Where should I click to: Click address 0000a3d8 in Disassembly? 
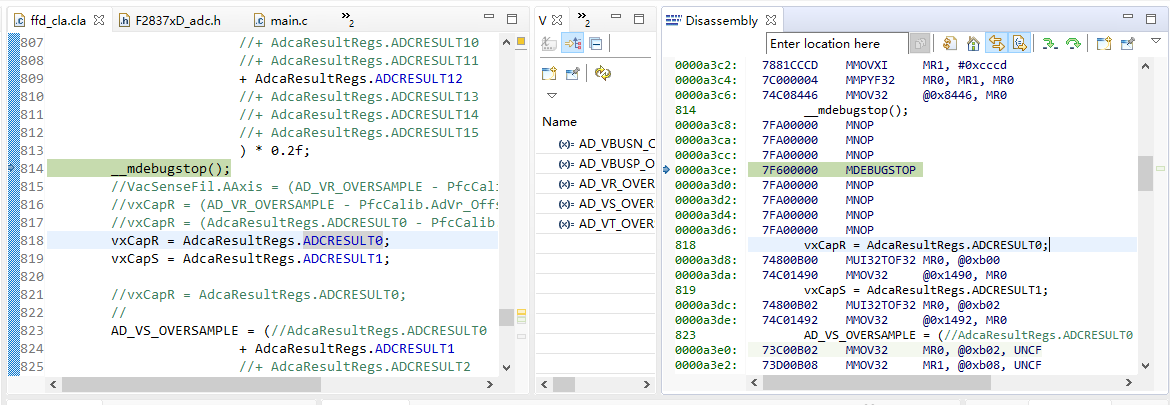point(706,260)
